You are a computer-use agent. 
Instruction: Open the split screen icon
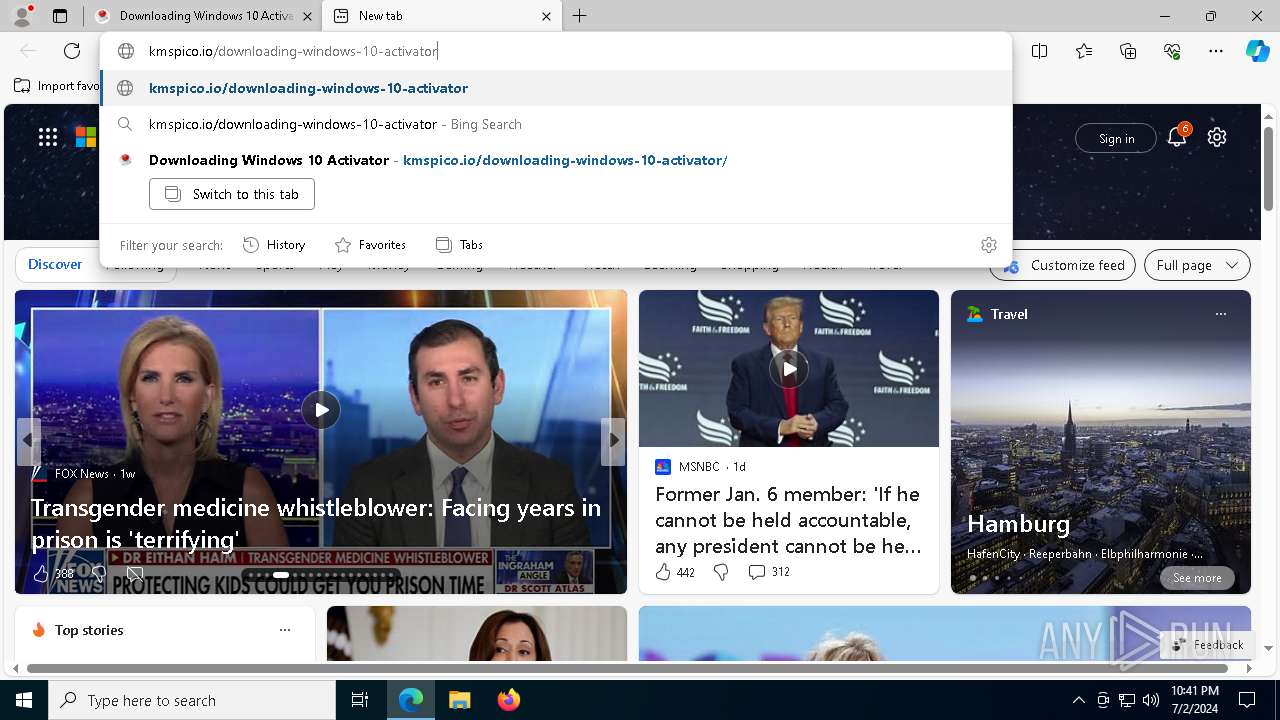pyautogui.click(x=1040, y=51)
